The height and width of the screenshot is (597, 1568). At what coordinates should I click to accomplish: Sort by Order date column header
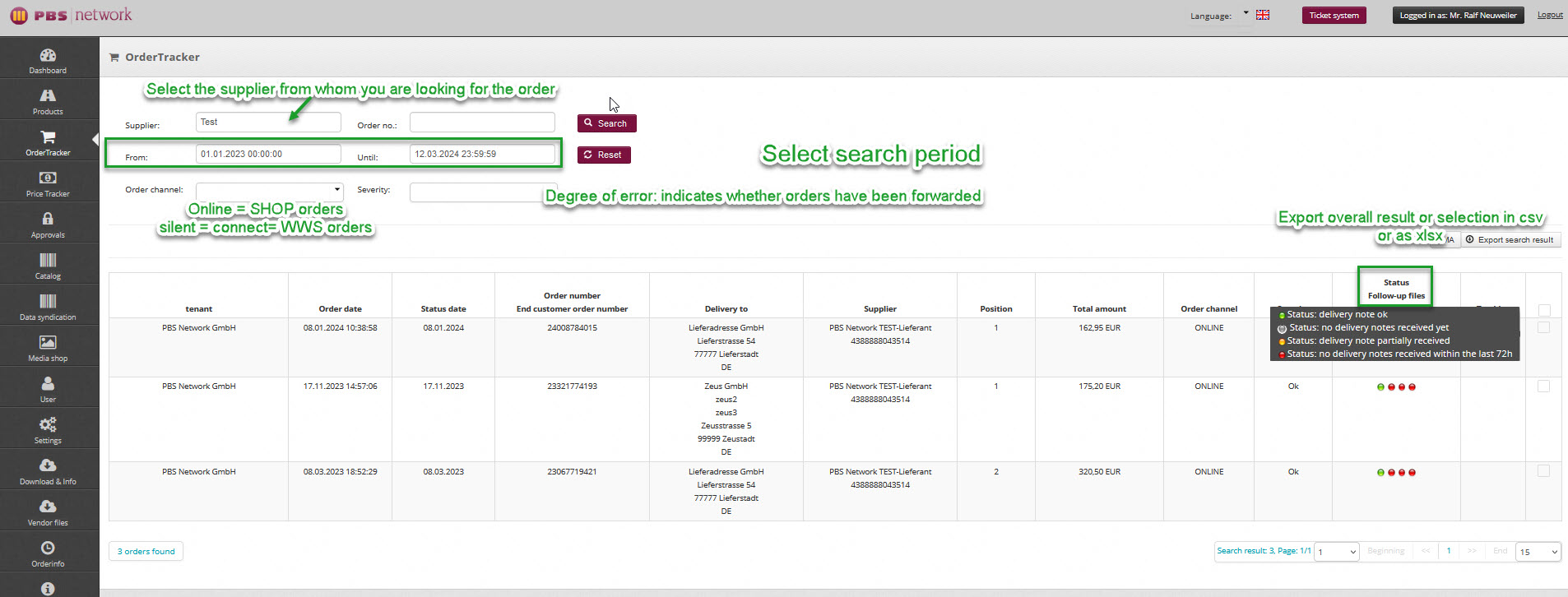click(340, 309)
